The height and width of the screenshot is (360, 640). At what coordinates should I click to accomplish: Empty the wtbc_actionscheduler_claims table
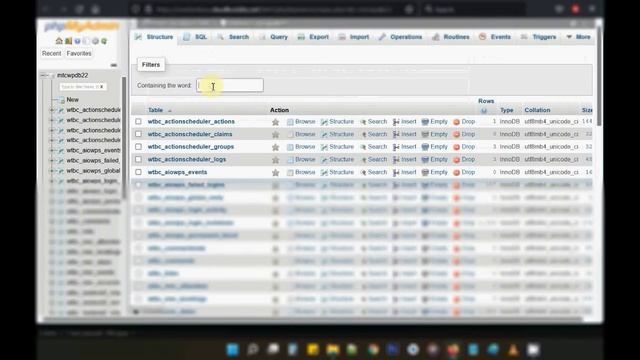435,134
